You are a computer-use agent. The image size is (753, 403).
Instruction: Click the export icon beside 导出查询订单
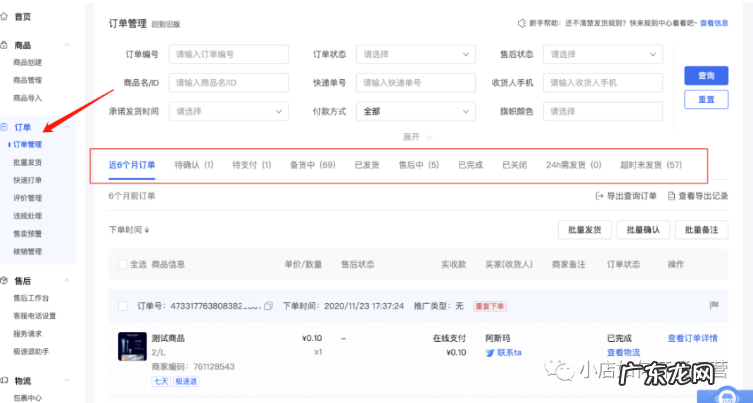599,196
